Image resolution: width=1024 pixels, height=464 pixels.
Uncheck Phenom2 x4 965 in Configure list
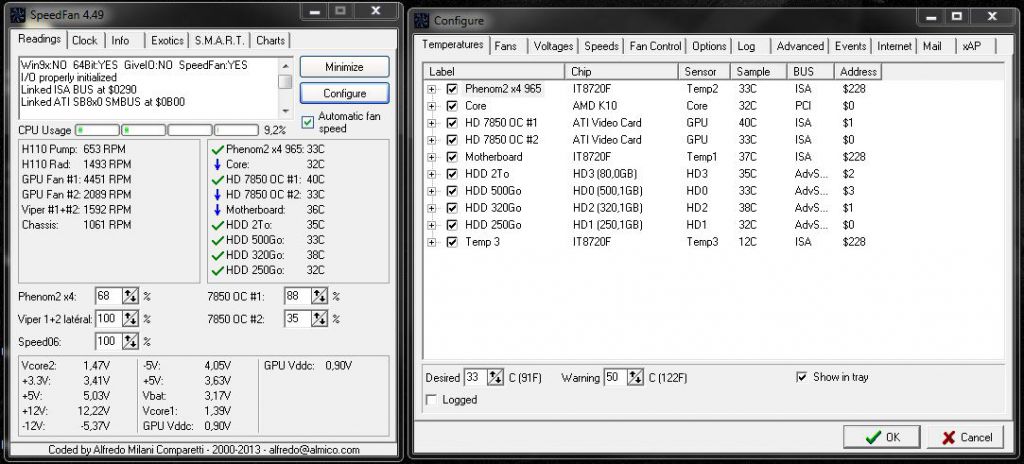(452, 89)
